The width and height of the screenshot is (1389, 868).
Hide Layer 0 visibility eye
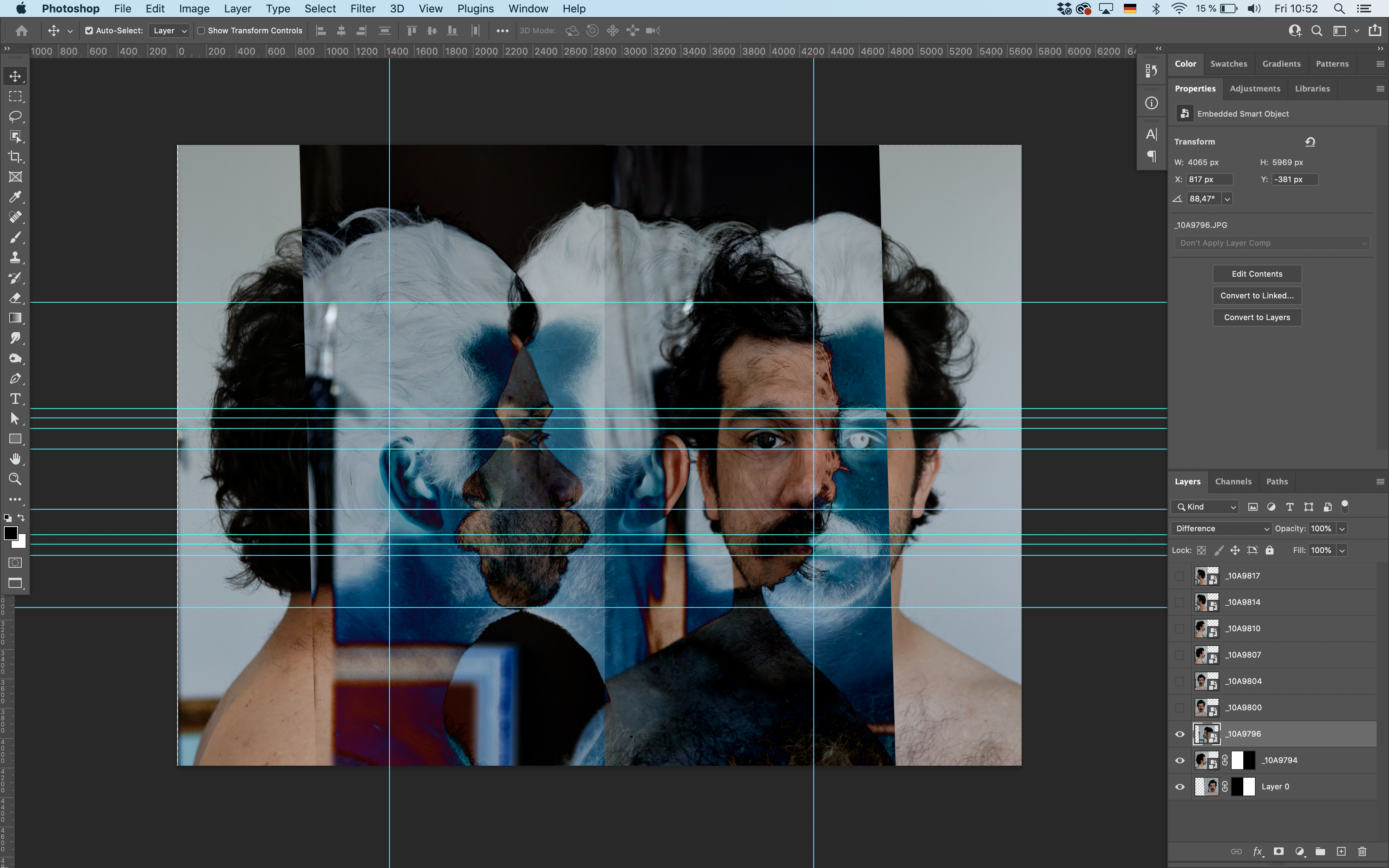[1179, 787]
